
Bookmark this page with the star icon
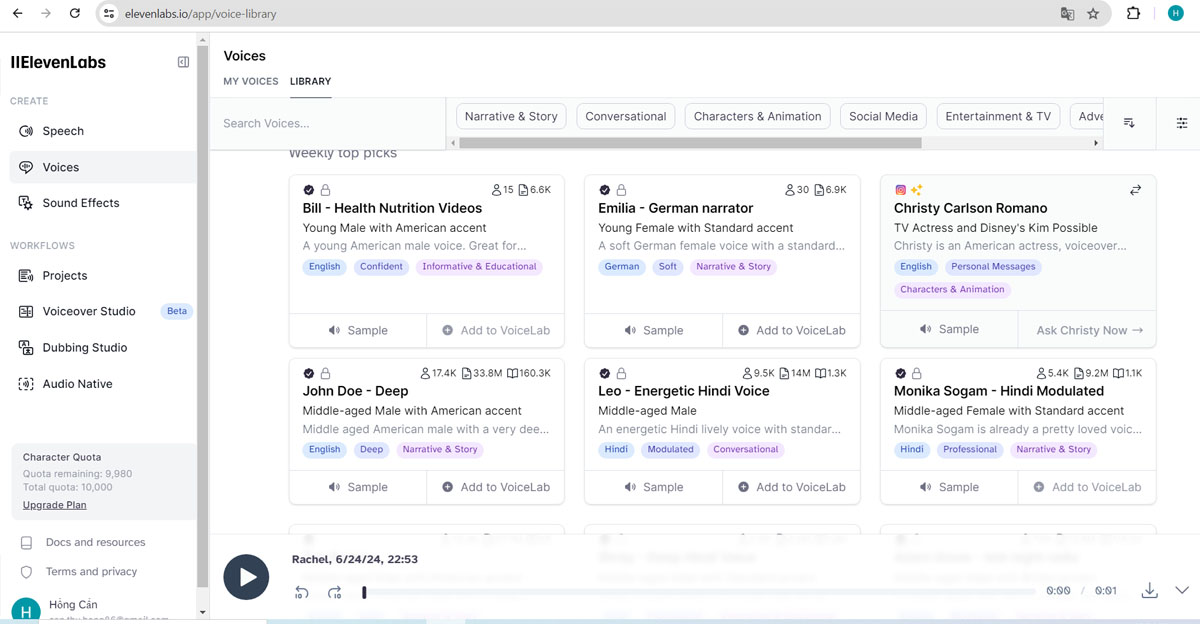(1093, 14)
